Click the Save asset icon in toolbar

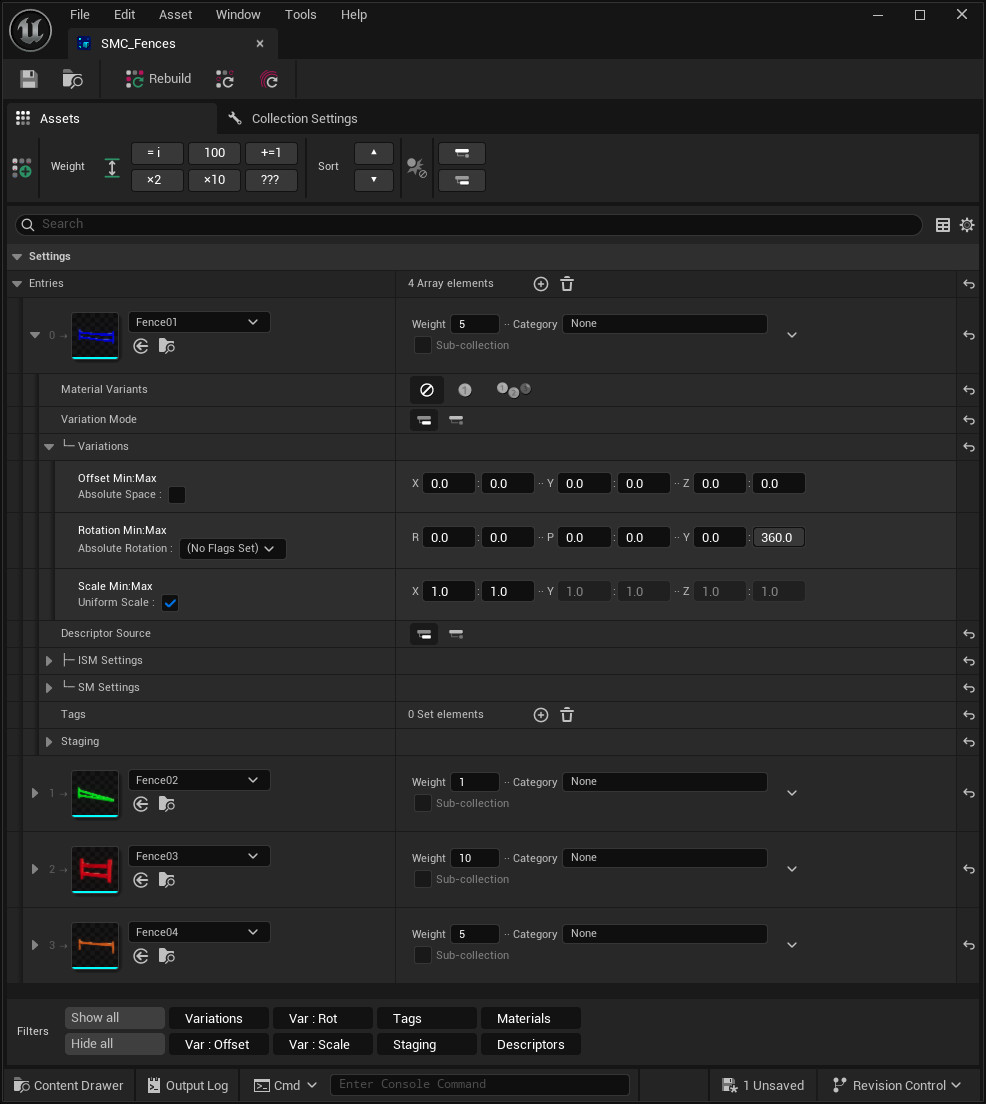[x=29, y=79]
